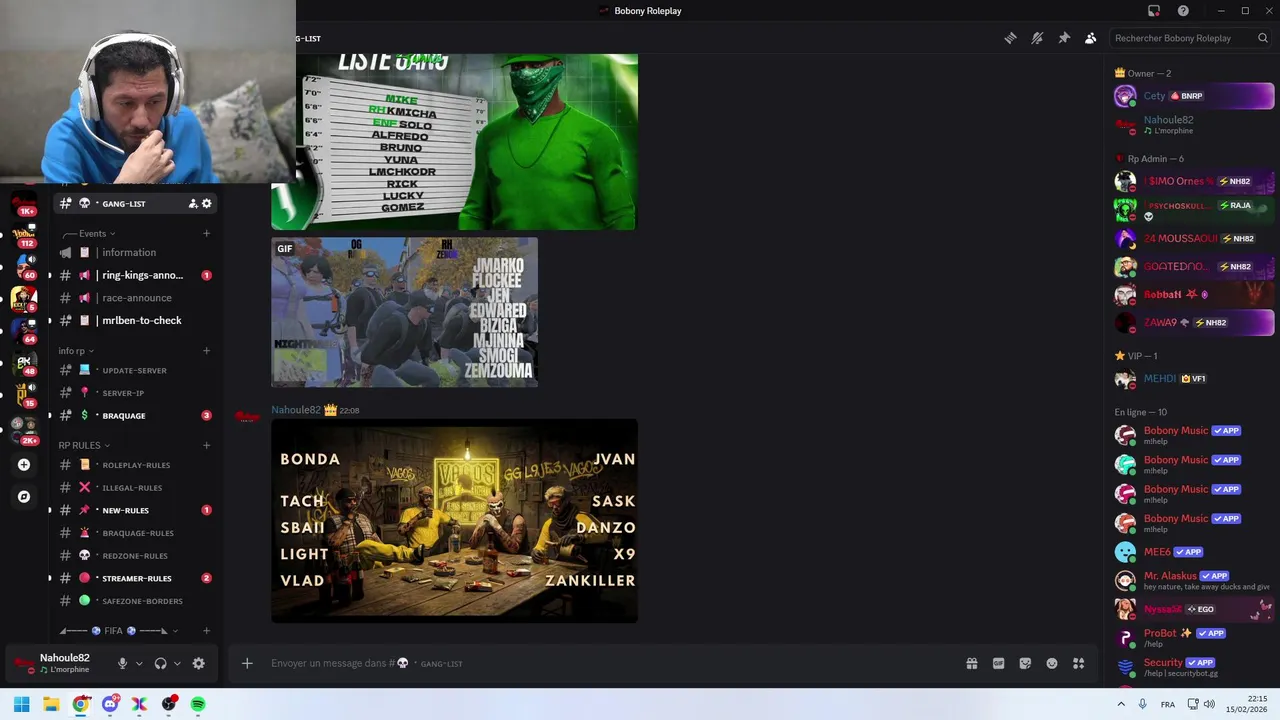The width and height of the screenshot is (1280, 720).
Task: Create channel in FIFA category
Action: (x=206, y=631)
